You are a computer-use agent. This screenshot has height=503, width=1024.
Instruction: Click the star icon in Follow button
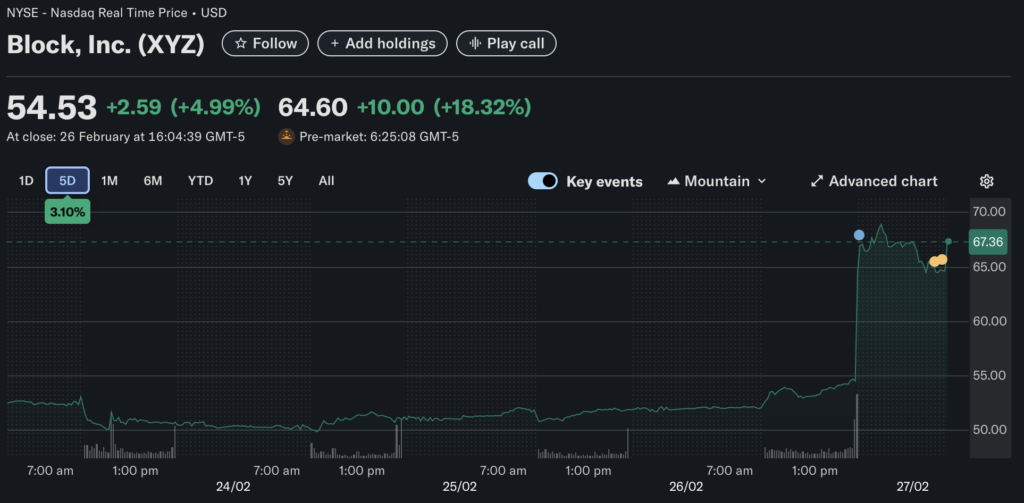click(x=240, y=44)
